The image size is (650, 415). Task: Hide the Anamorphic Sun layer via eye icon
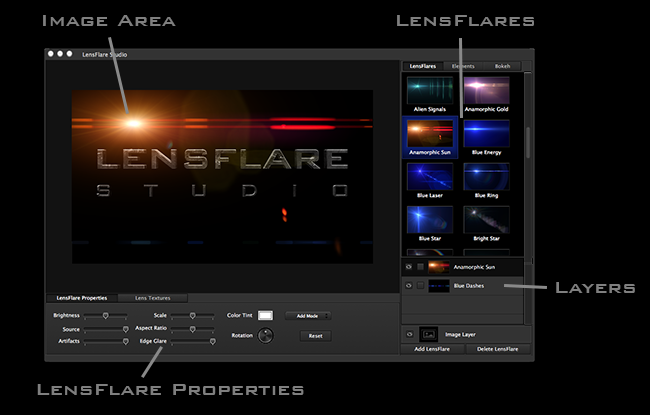(x=409, y=267)
